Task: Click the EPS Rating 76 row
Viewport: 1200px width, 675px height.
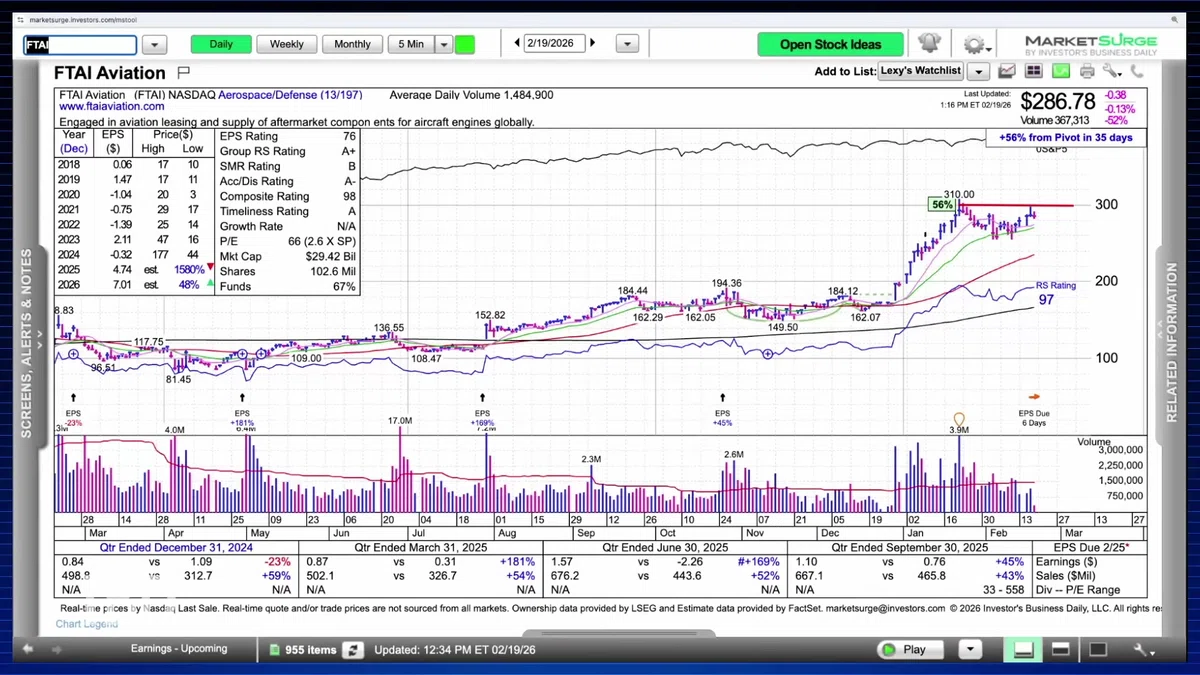Action: [287, 136]
